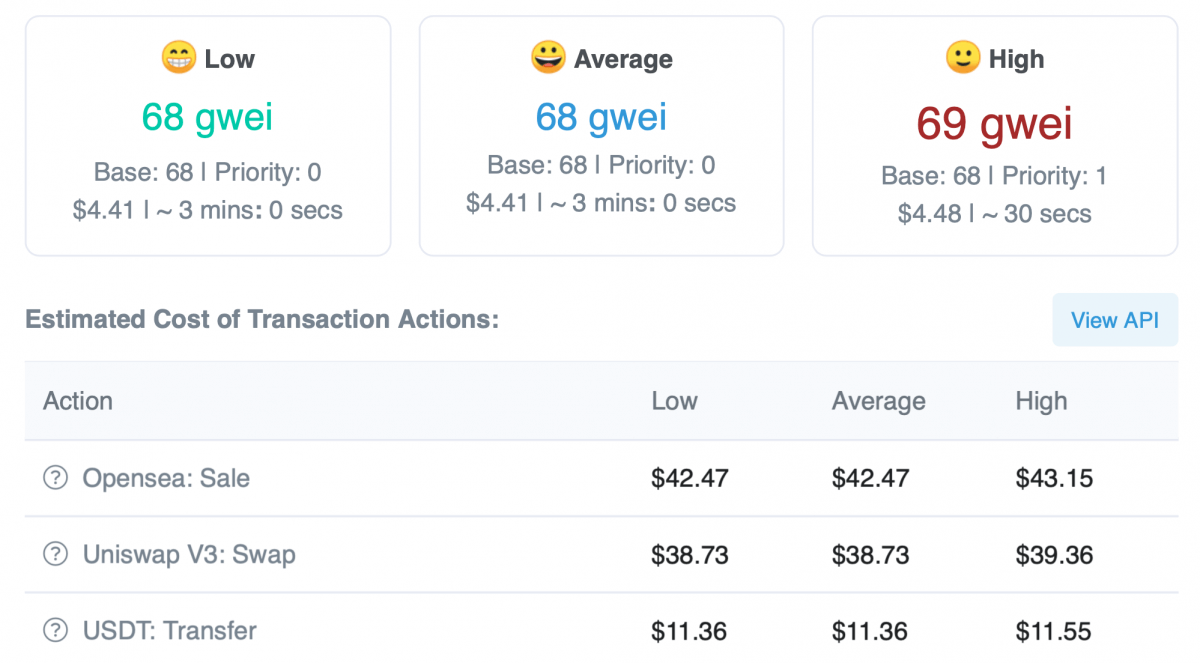Click help icon next to USDT: Transfer

click(x=55, y=631)
